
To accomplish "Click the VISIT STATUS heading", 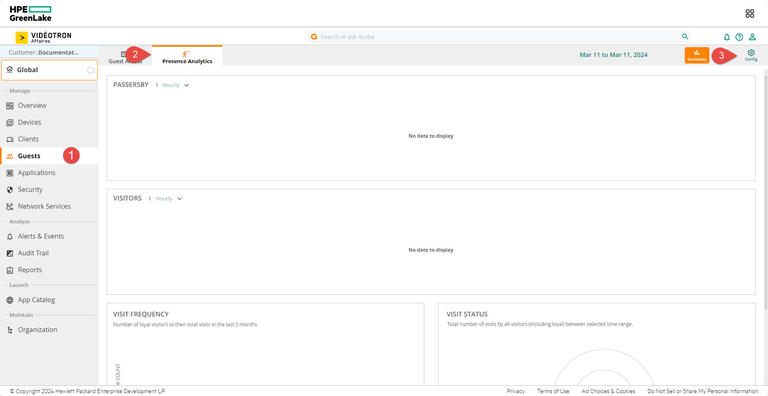I will click(467, 314).
